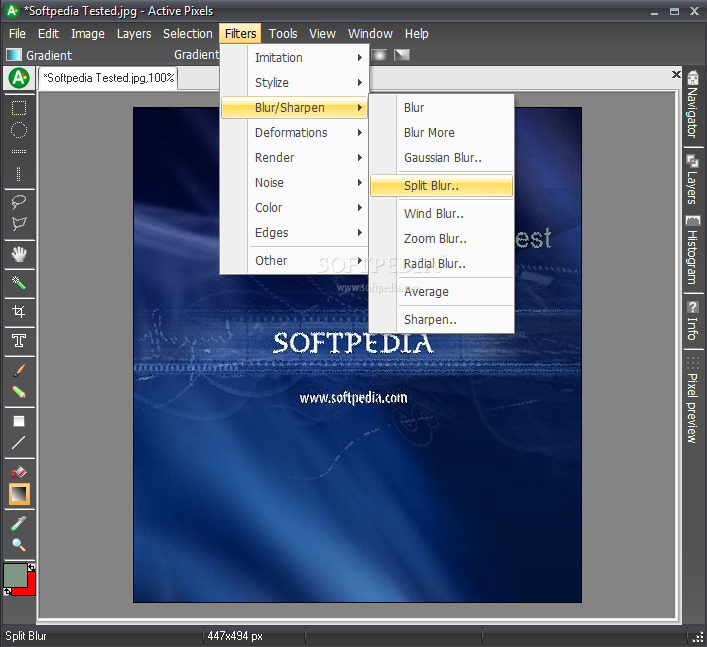
Task: Choose the radial gradient style icon
Action: click(x=379, y=55)
